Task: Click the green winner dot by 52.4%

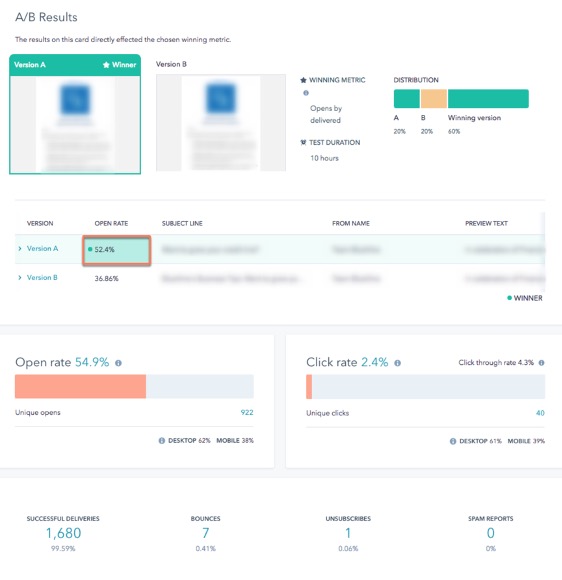Action: pyautogui.click(x=90, y=249)
